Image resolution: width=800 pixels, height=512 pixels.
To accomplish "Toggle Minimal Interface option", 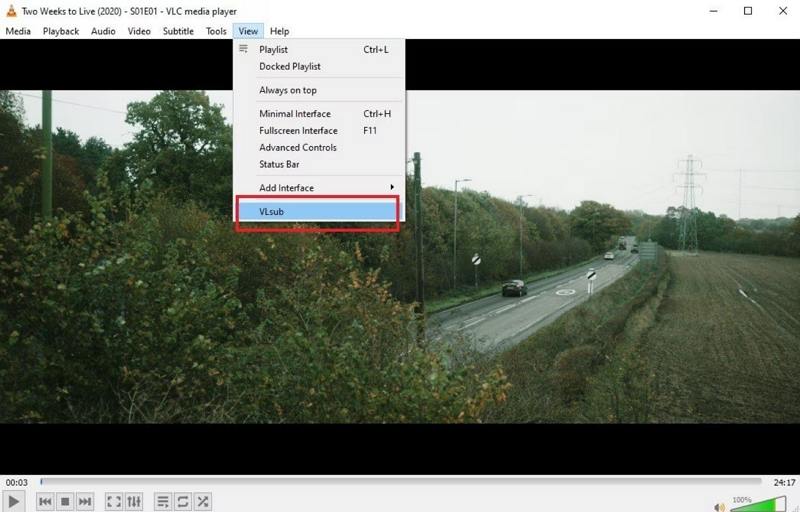I will 319,114.
